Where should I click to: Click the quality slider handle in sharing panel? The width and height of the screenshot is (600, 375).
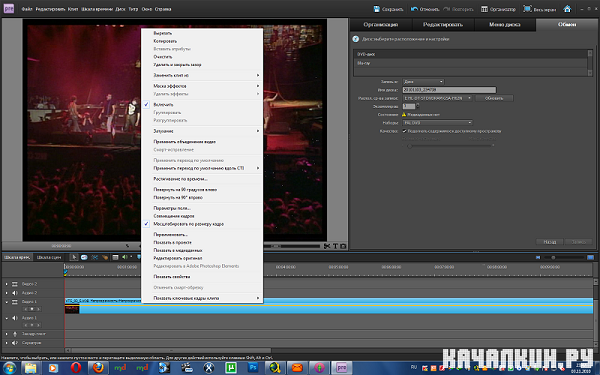(x=409, y=146)
